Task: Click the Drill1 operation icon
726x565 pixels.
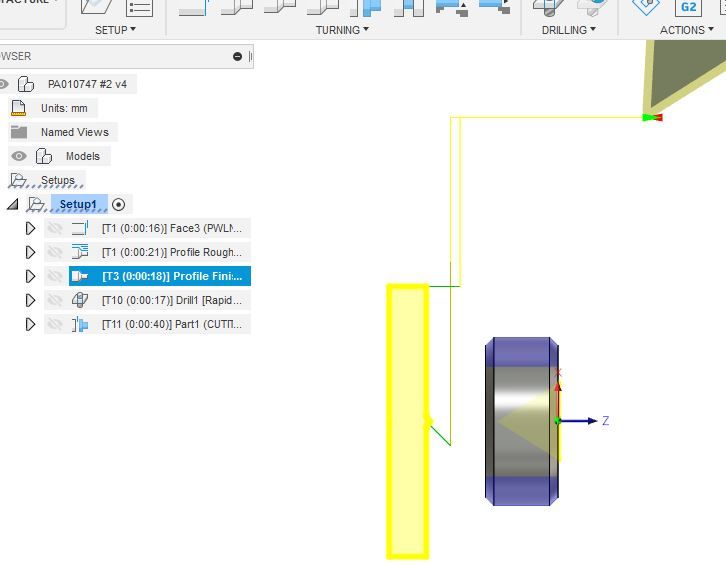Action: 80,300
